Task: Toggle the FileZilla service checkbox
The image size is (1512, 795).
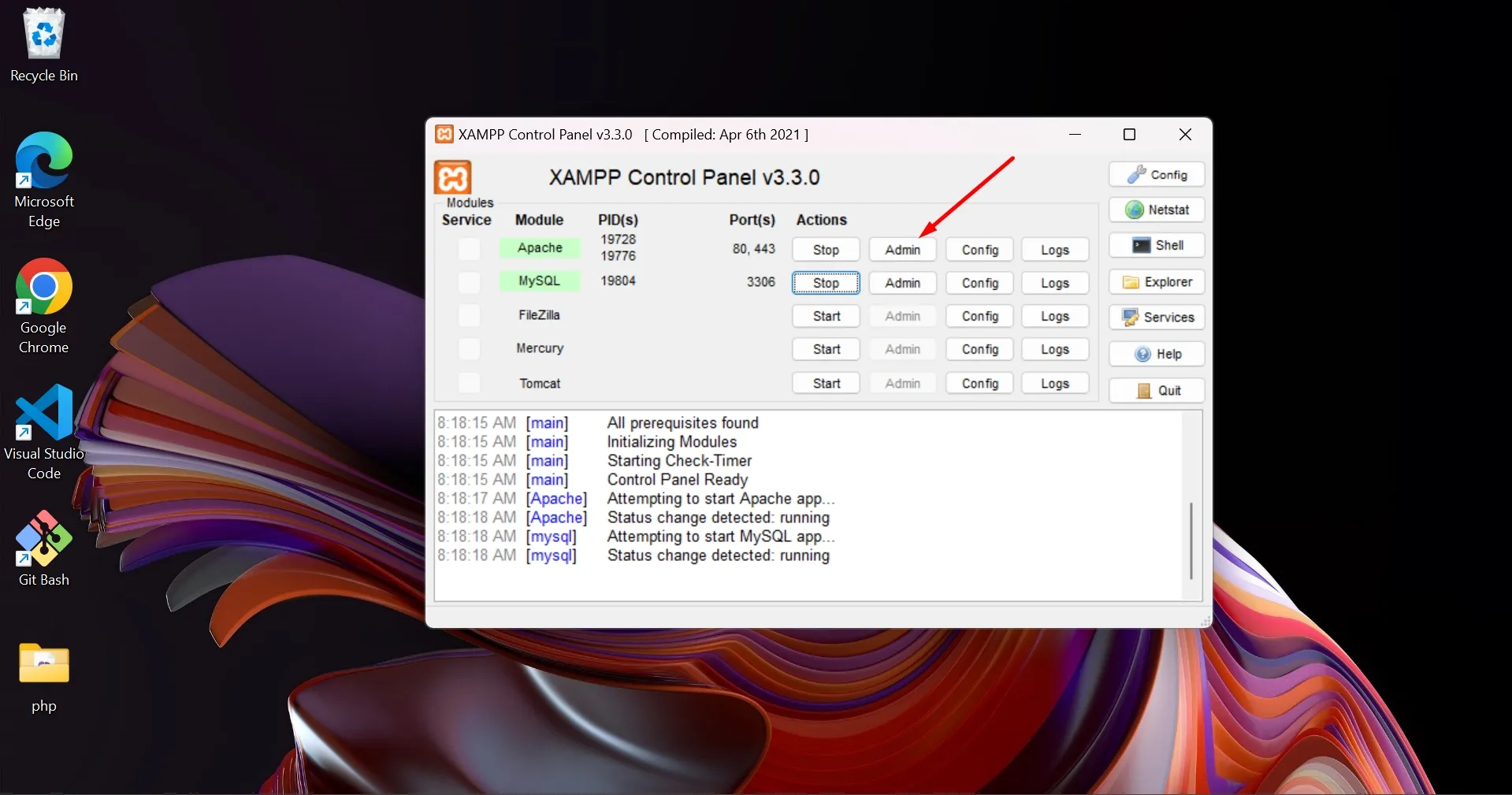Action: [469, 315]
